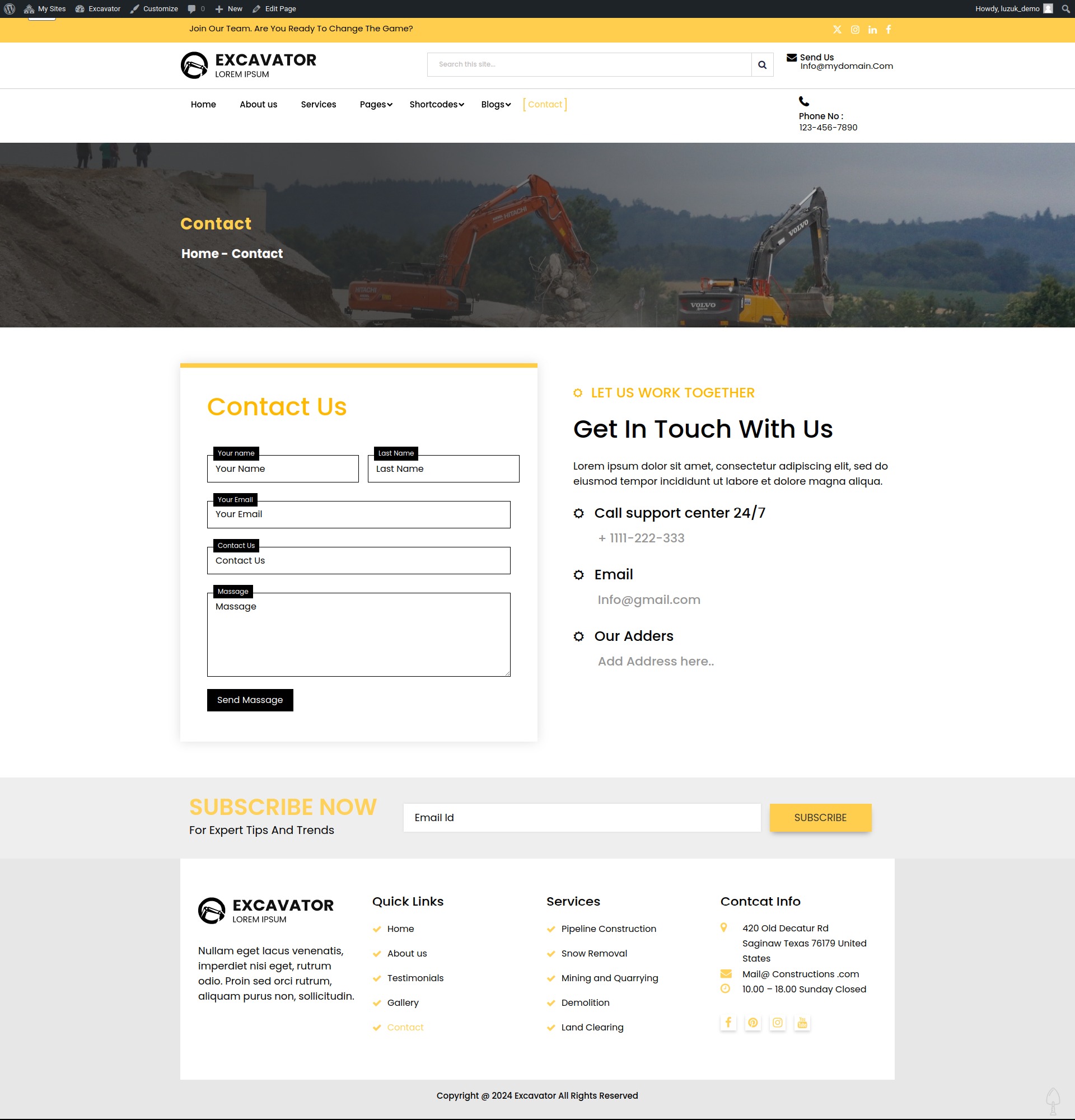This screenshot has height=1120, width=1075.
Task: Click the gear icon next to Our Adders
Action: 578,635
